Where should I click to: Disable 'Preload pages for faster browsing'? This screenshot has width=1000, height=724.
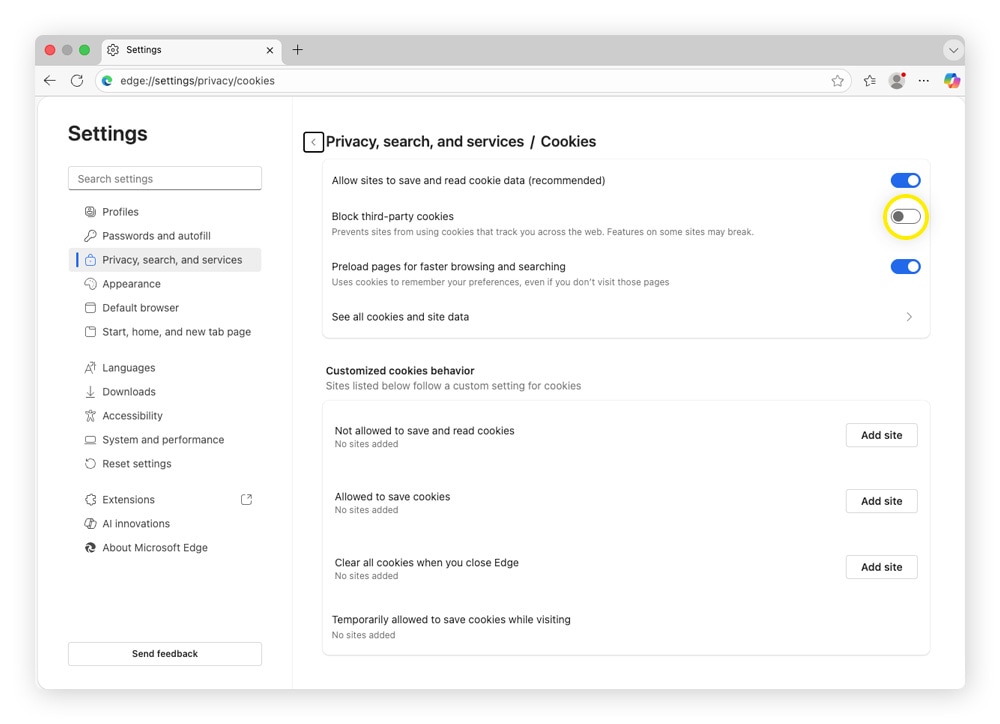pos(905,266)
